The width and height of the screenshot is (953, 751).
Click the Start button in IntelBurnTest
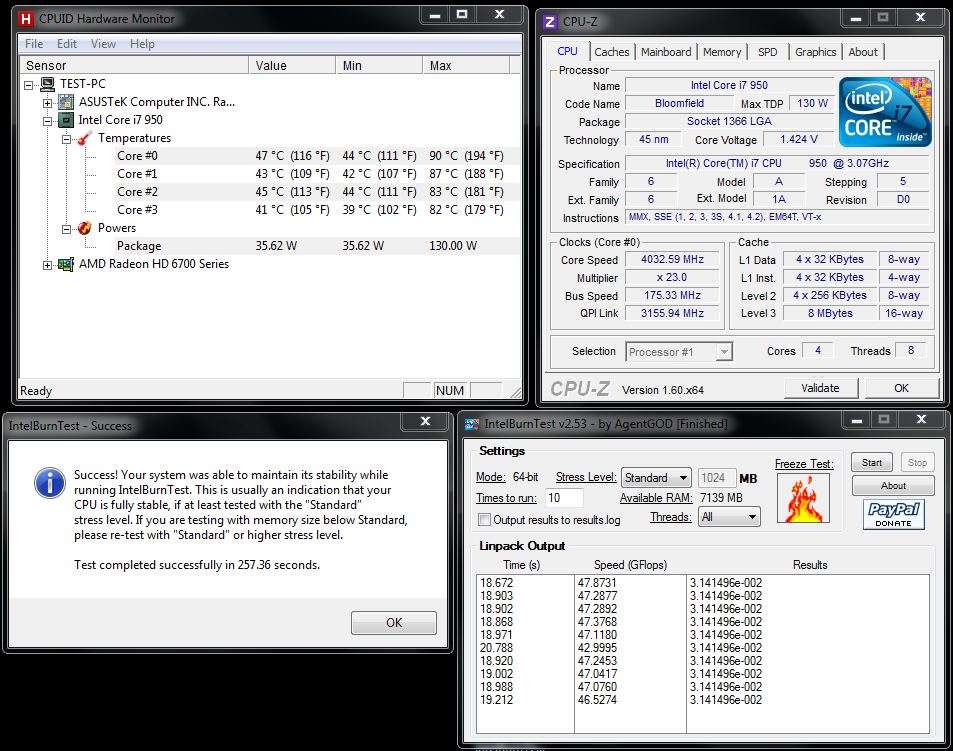(872, 463)
